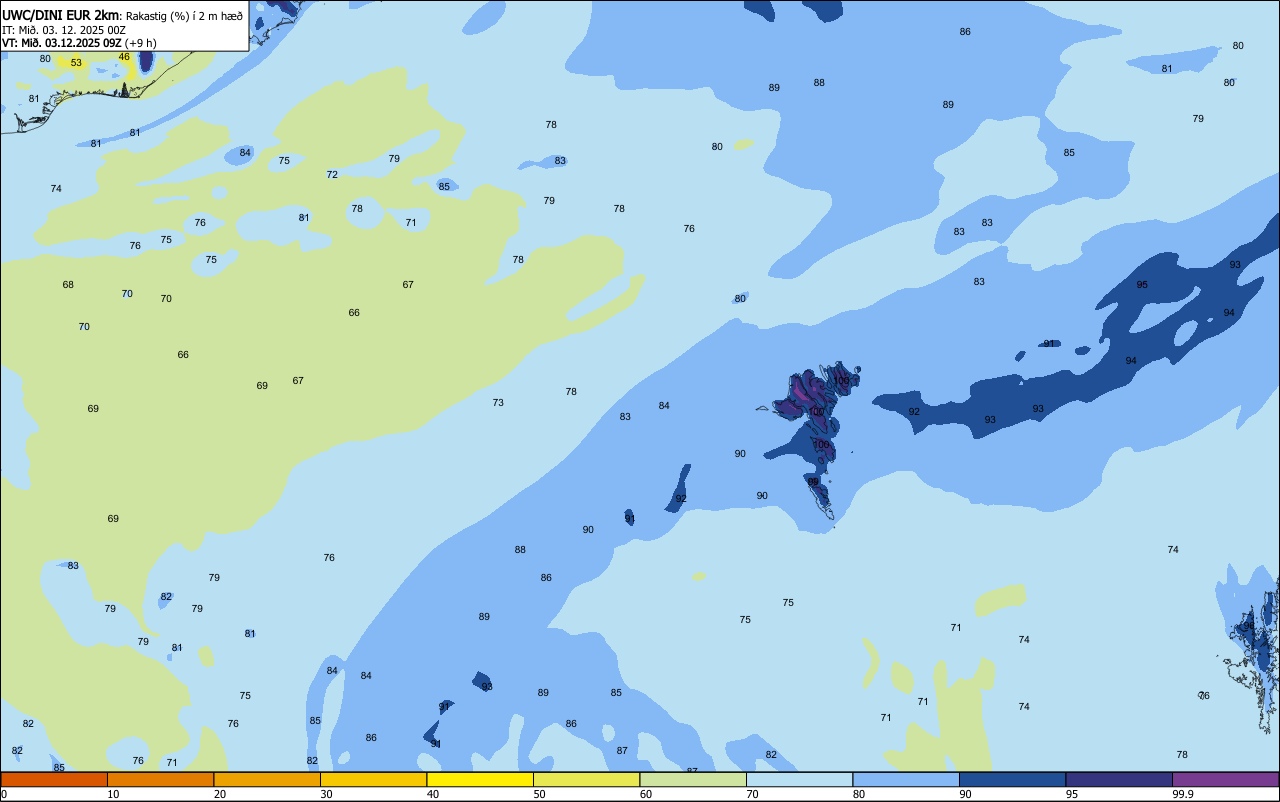Click the 80–90 medium blue legend swatch
The width and height of the screenshot is (1280, 802).
pos(906,779)
